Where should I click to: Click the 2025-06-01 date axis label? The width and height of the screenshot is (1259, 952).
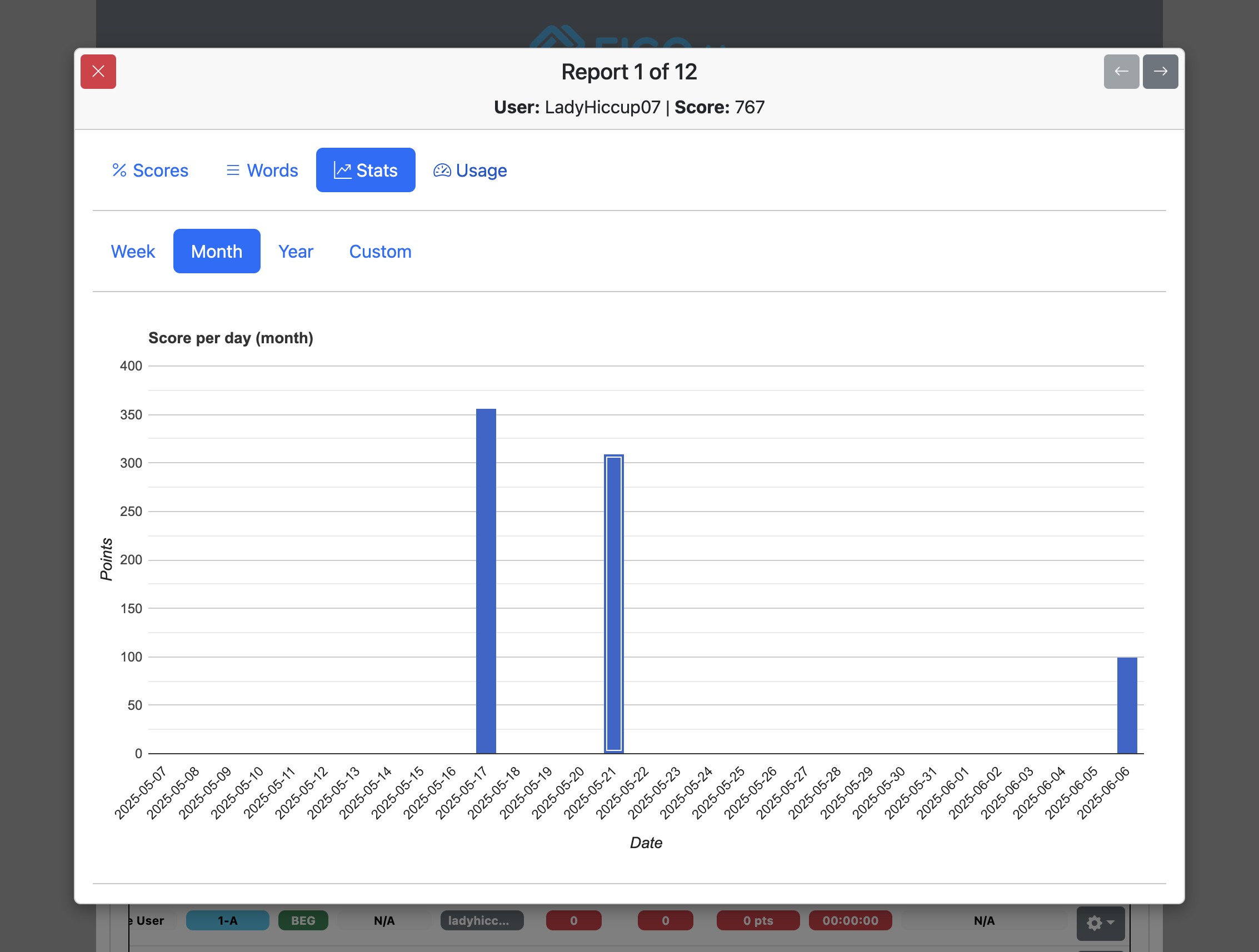942,793
